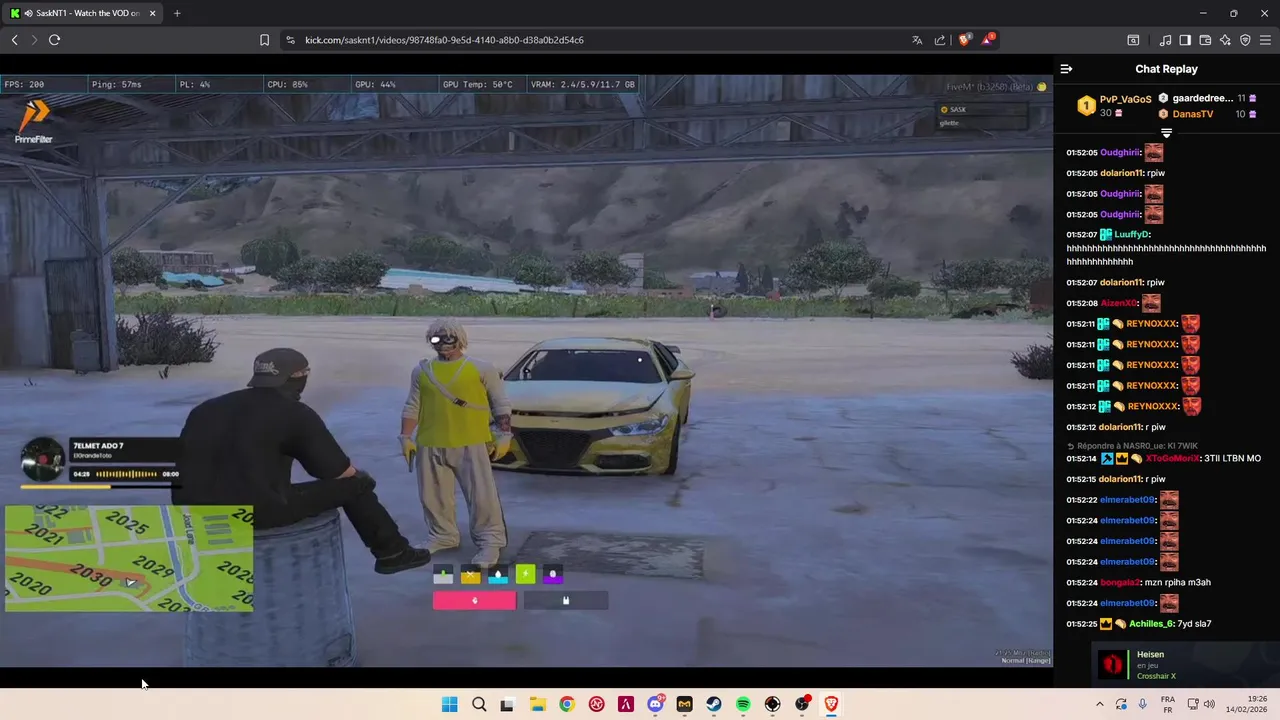Click username LuuffyD in chat
Image resolution: width=1280 pixels, height=720 pixels.
(x=1132, y=234)
